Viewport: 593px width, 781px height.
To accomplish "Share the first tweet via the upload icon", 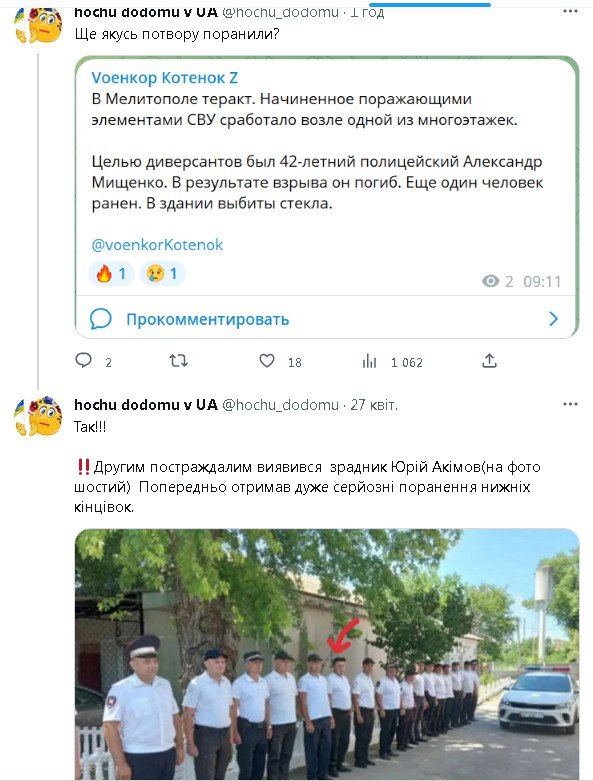I will tap(489, 361).
